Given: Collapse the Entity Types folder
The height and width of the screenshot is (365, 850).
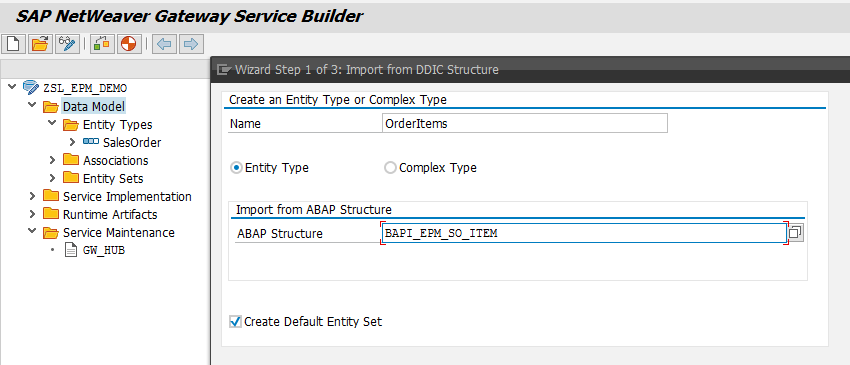Looking at the screenshot, I should coord(53,124).
